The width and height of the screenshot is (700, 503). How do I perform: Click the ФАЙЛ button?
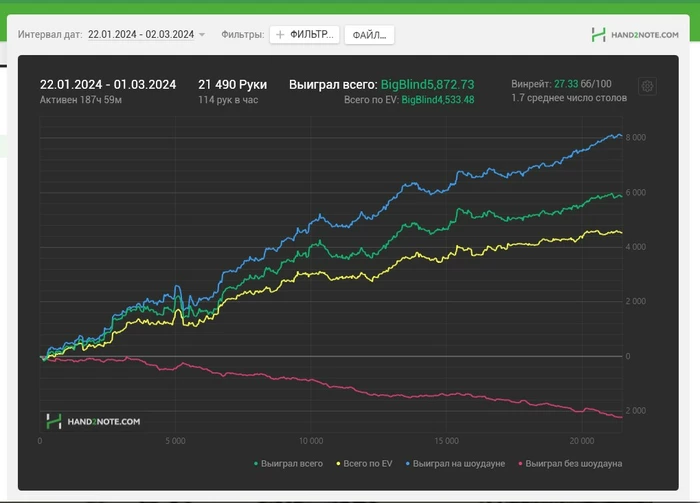pos(369,35)
